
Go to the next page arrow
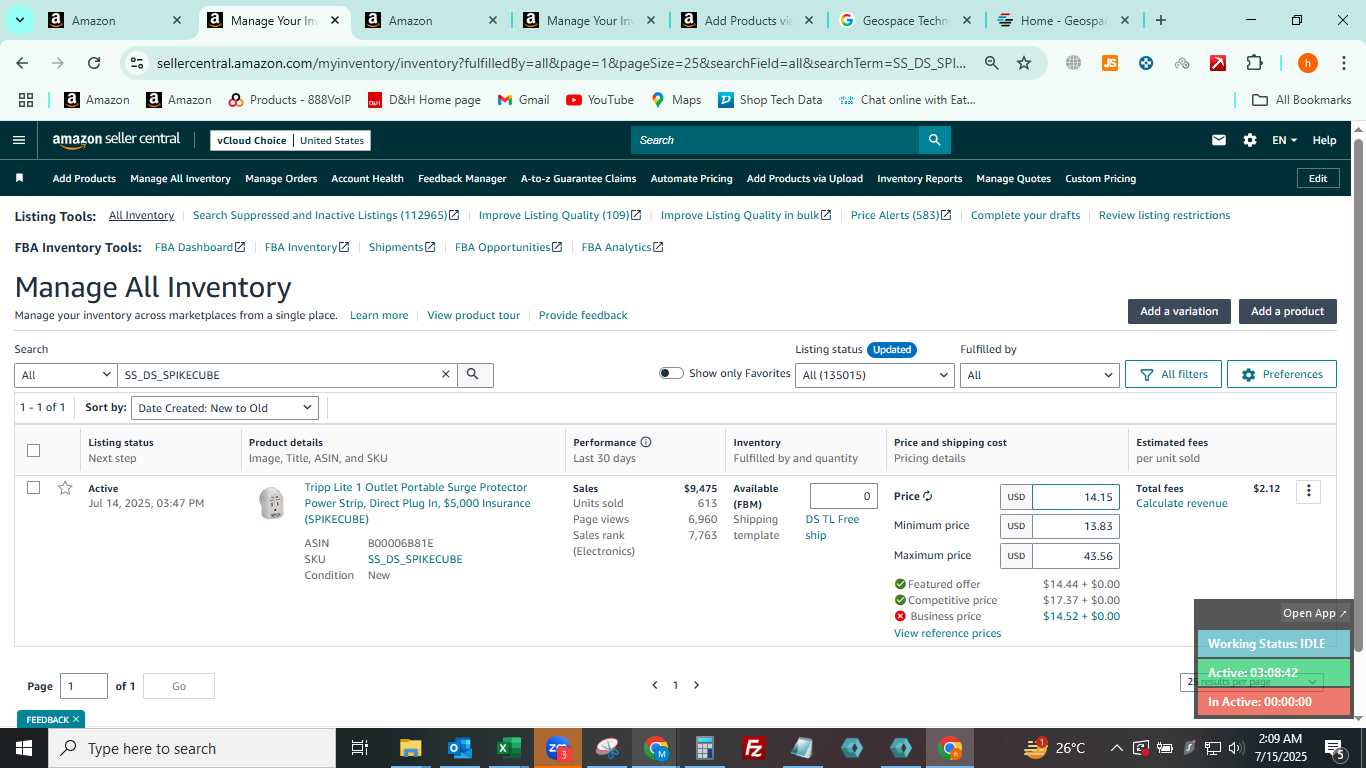tap(696, 685)
